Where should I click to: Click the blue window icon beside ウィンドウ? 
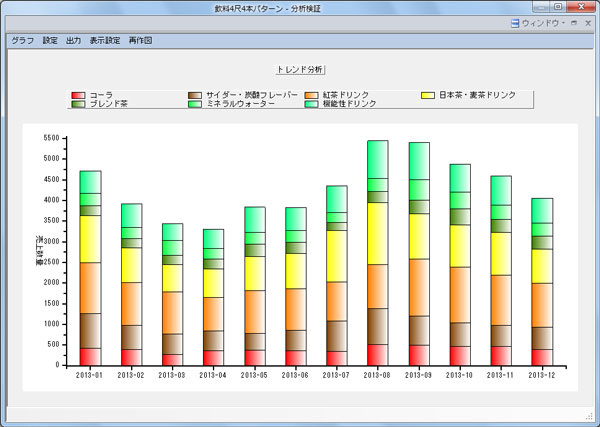pyautogui.click(x=515, y=22)
